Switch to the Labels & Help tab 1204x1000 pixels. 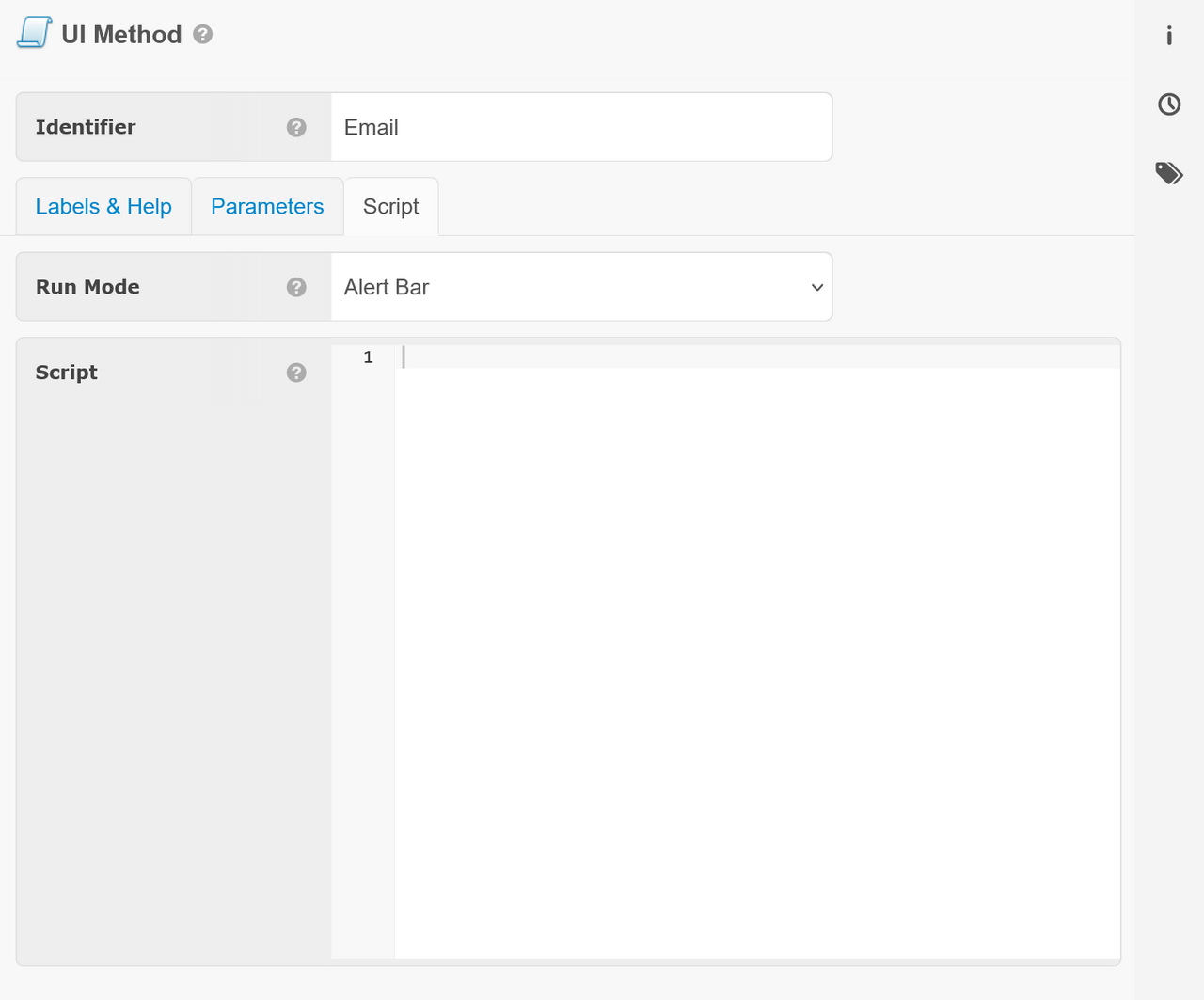pos(103,206)
